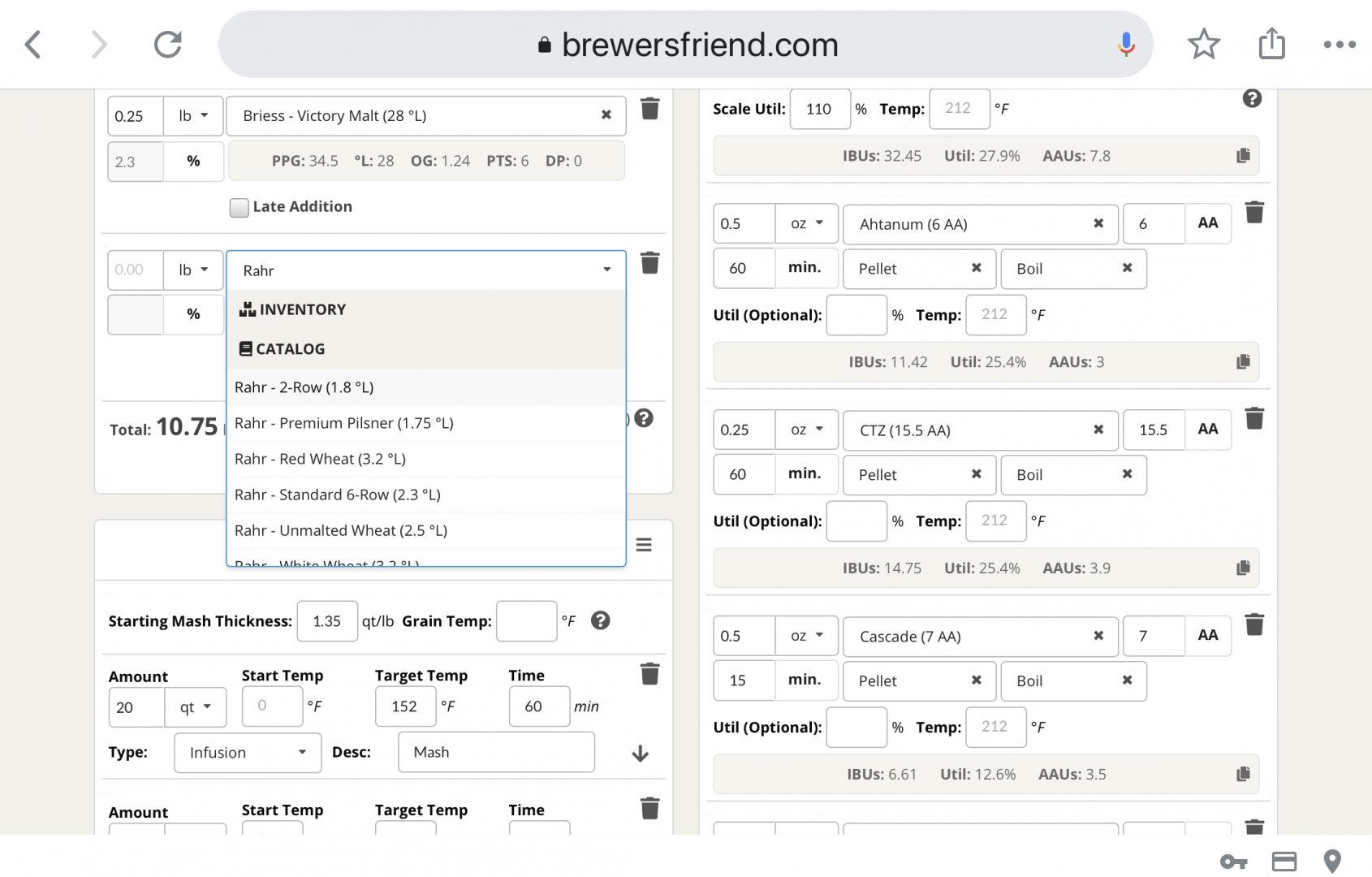Screen dimensions: 1372x877
Task: Delete the CTZ hop row
Action: (x=1254, y=419)
